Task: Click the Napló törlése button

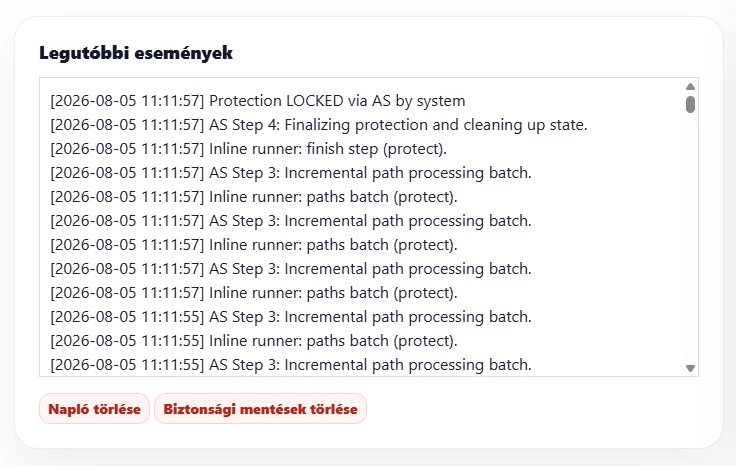Action: coord(94,409)
